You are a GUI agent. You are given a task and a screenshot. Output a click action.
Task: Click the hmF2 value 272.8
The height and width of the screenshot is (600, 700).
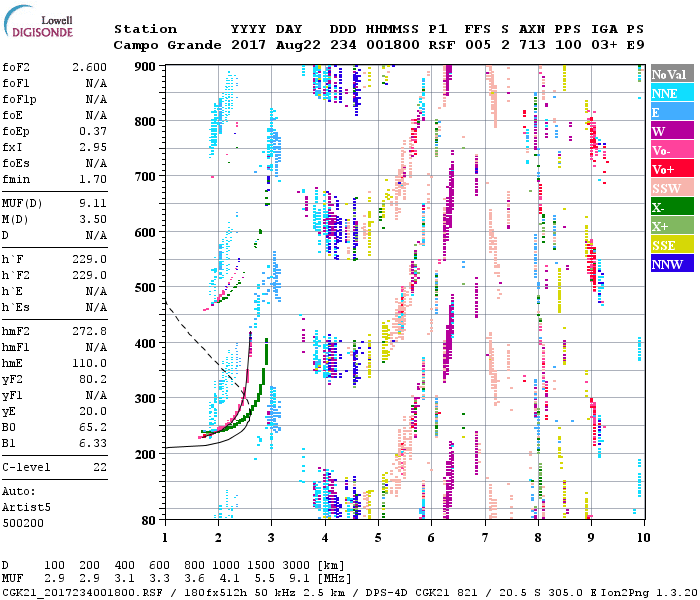[x=90, y=331]
